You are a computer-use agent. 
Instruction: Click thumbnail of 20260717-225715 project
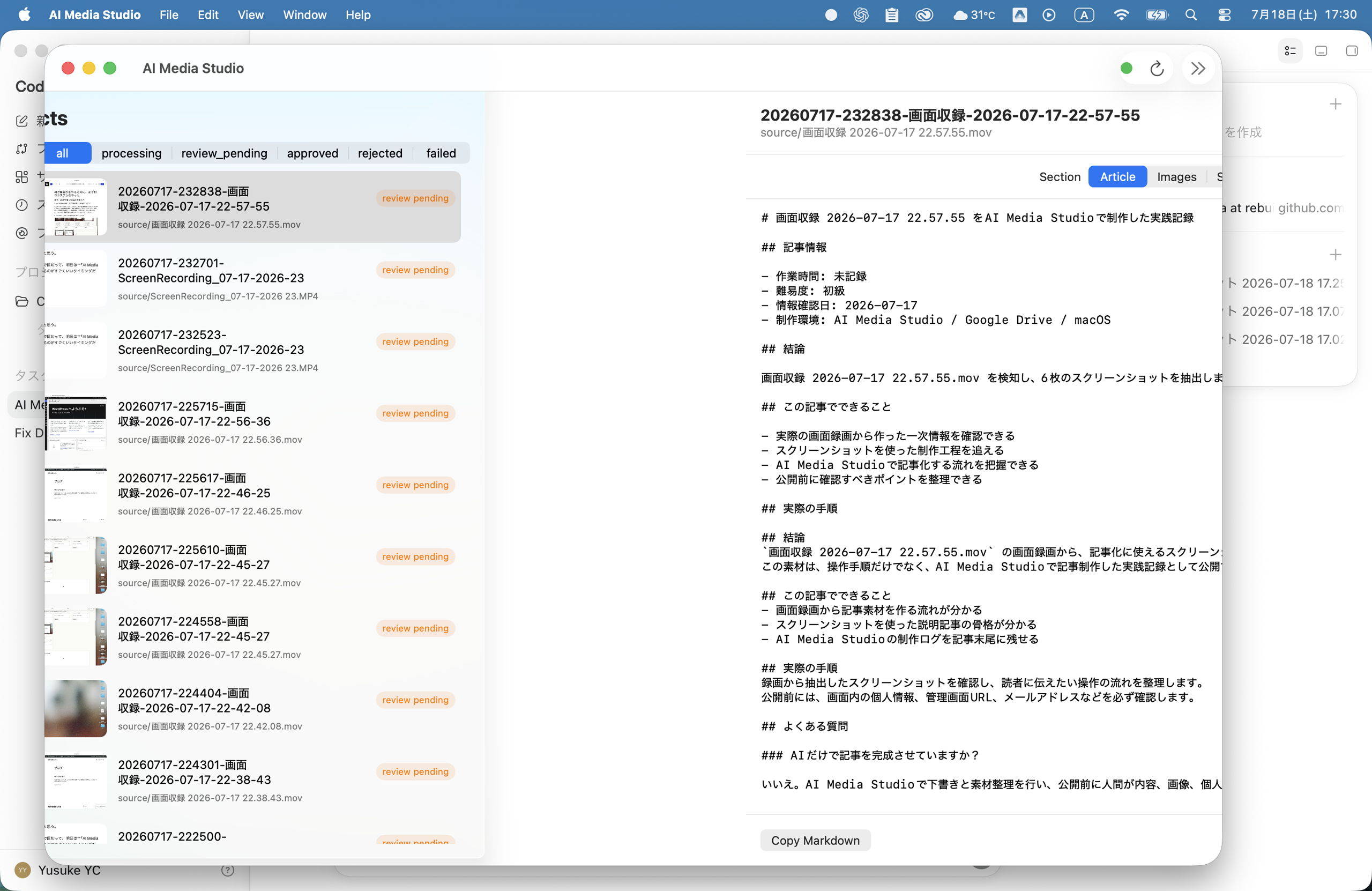pos(76,422)
